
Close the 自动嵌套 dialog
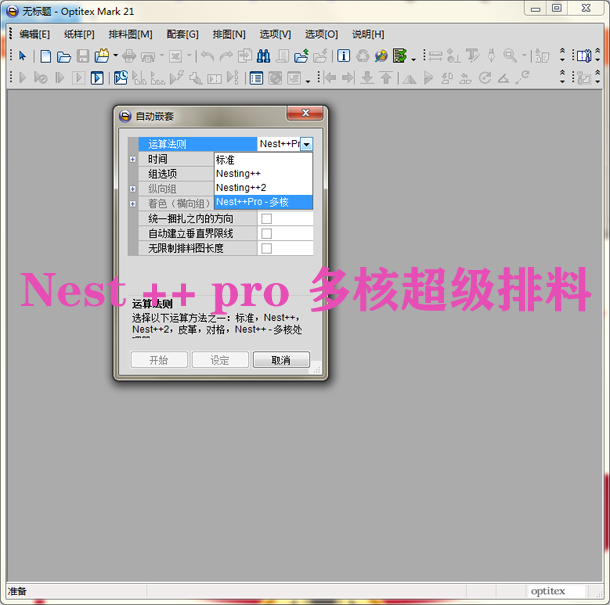tap(305, 113)
